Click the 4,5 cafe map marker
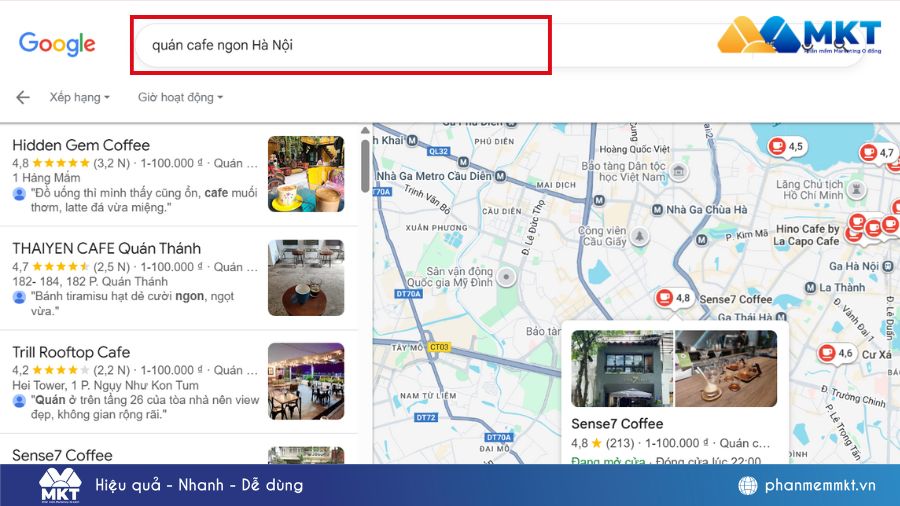The width and height of the screenshot is (900, 506). coord(777,147)
